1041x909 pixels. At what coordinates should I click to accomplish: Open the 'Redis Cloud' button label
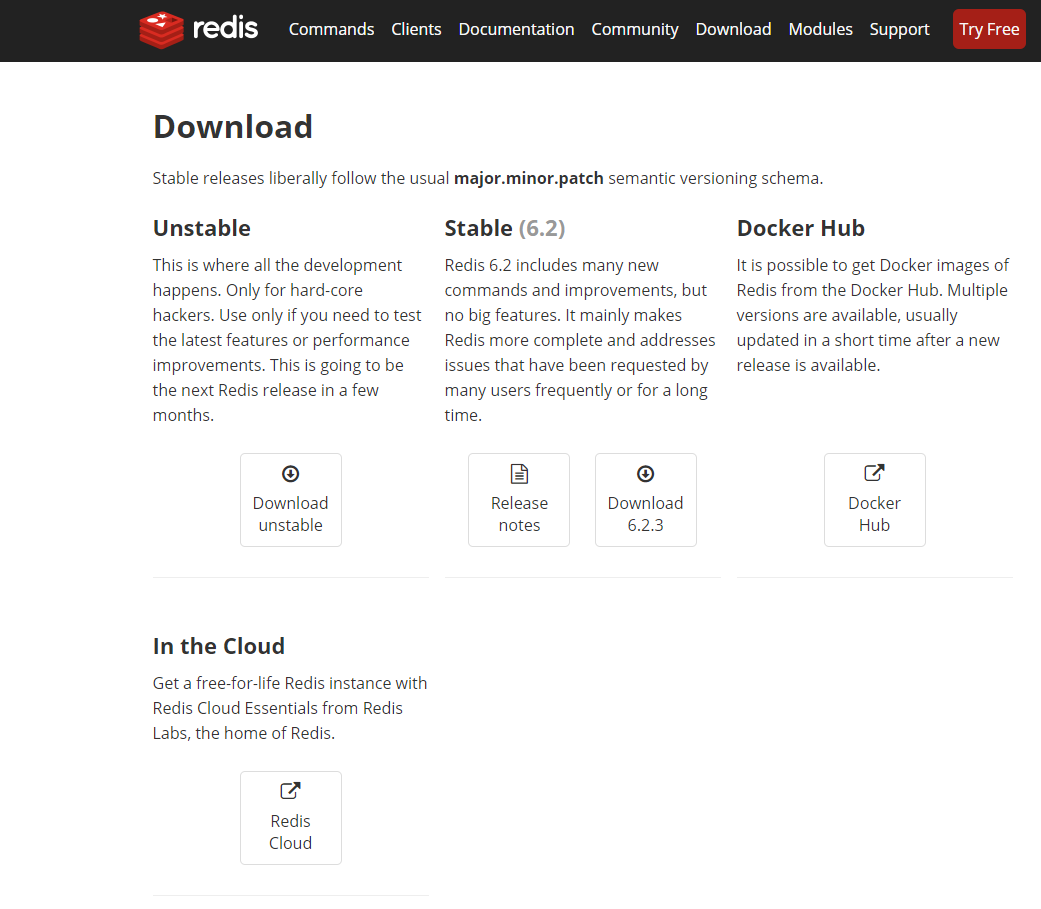point(291,832)
